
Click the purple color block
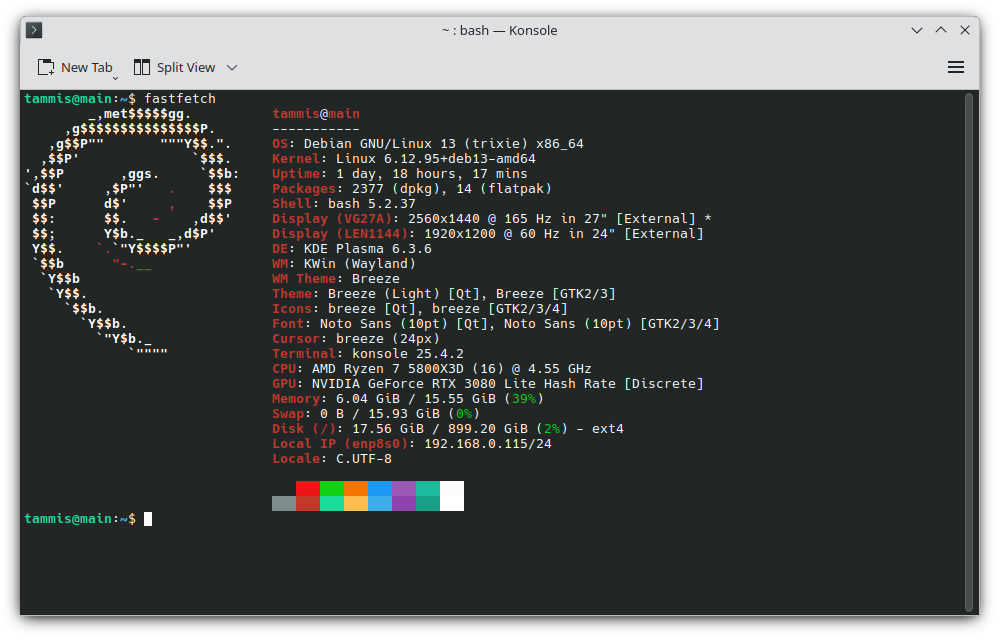(x=404, y=488)
